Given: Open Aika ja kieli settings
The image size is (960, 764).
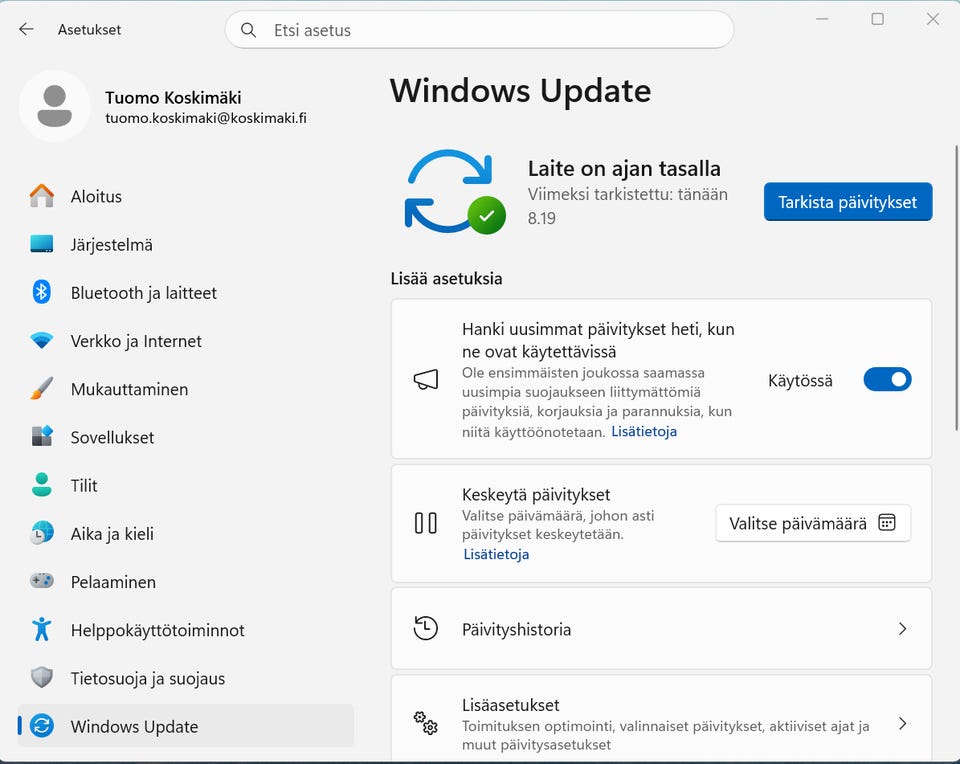Looking at the screenshot, I should click(186, 533).
